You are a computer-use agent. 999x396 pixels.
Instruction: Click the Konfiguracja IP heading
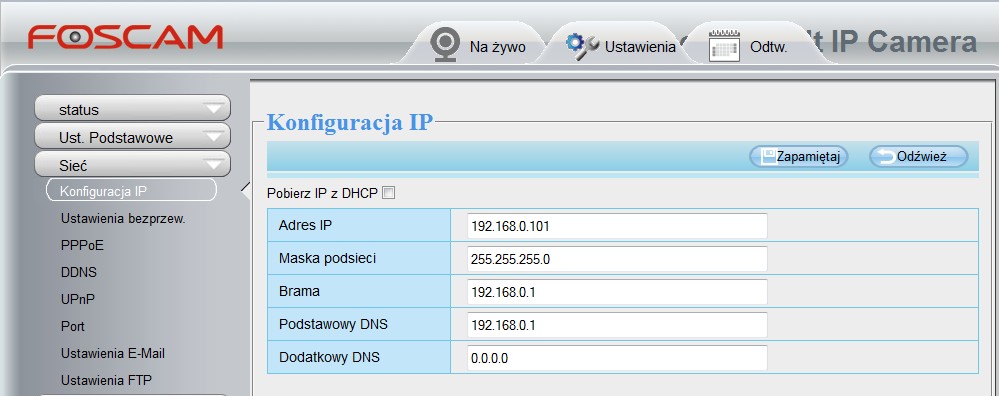[350, 122]
